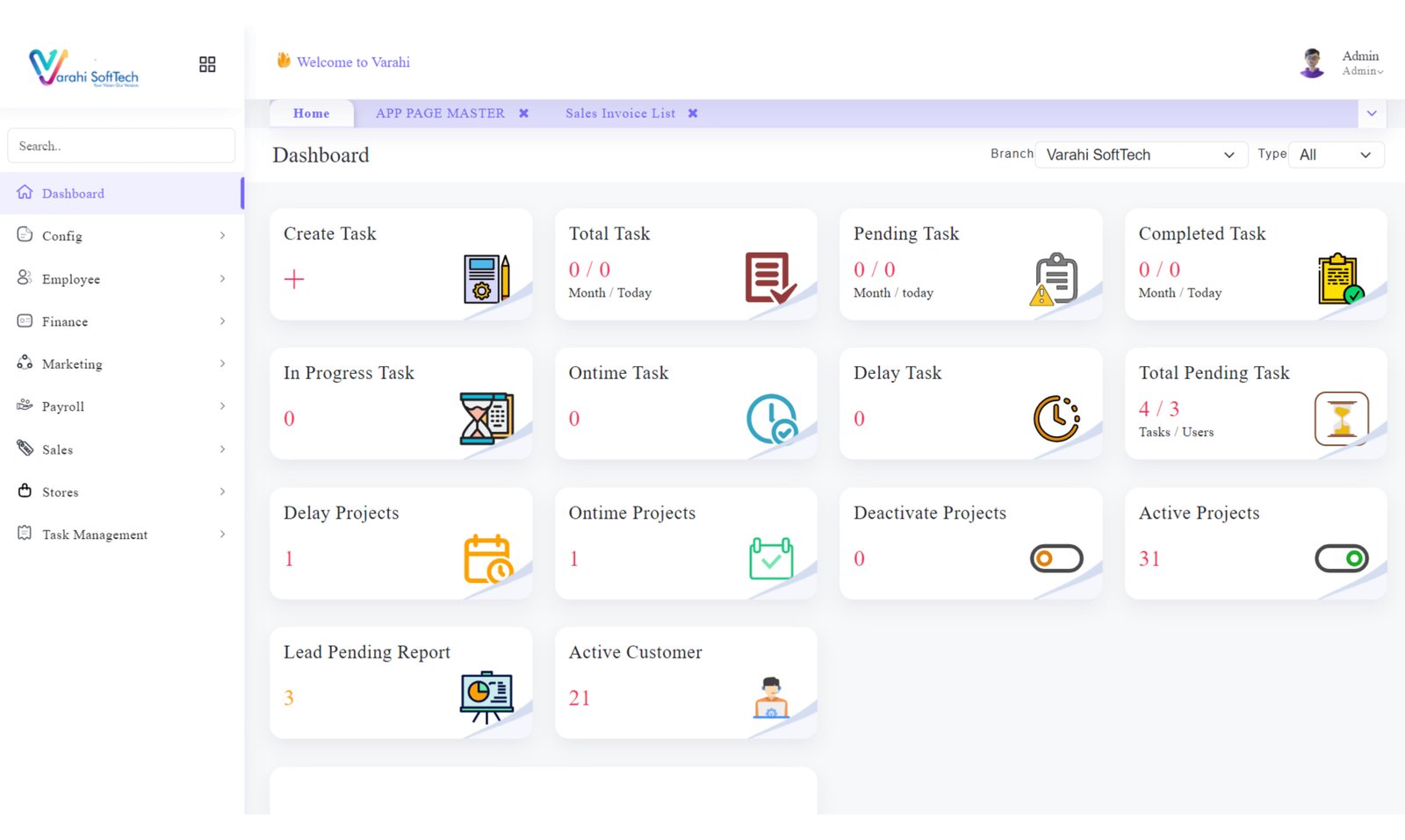Expand the Finance menu chevron

(222, 321)
